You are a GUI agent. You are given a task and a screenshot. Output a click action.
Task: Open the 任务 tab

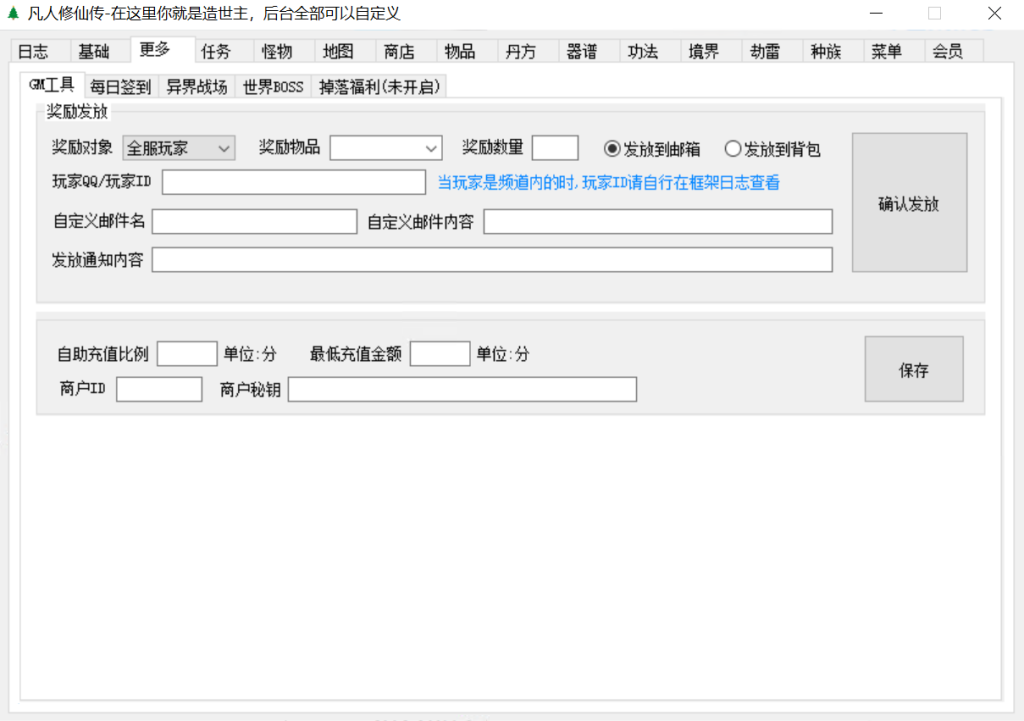click(x=216, y=52)
